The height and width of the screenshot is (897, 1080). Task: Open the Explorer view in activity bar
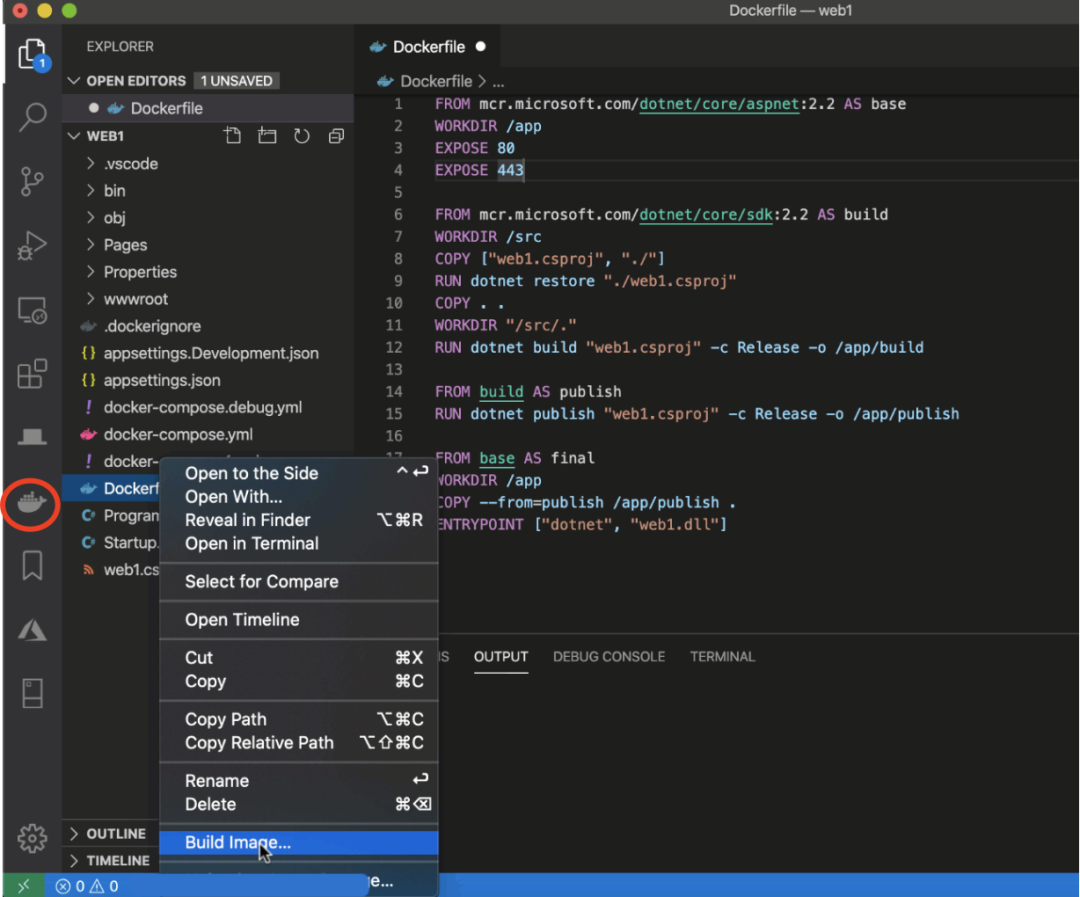click(32, 54)
